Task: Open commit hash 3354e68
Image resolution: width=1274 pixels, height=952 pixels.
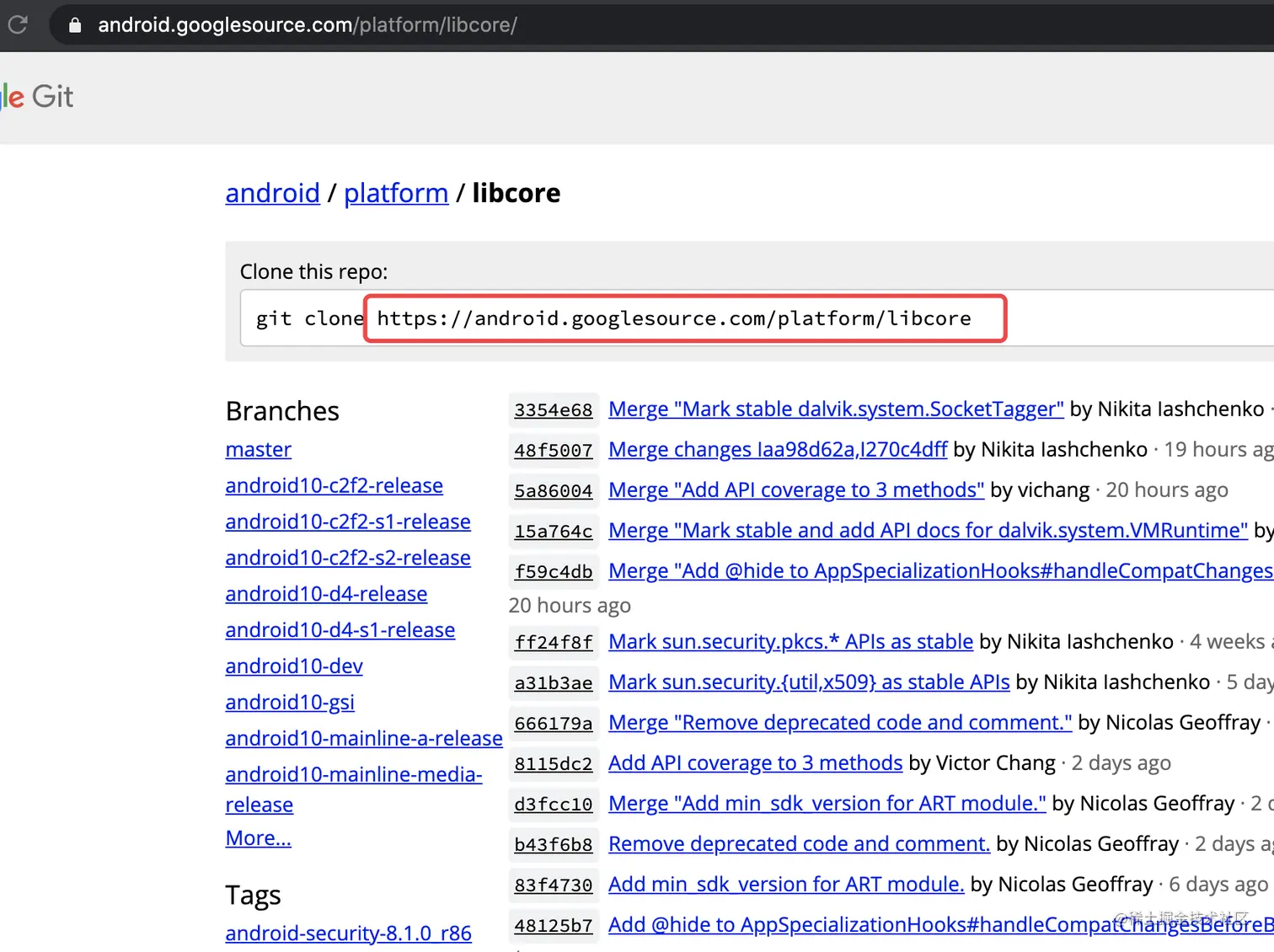Action: click(x=554, y=410)
